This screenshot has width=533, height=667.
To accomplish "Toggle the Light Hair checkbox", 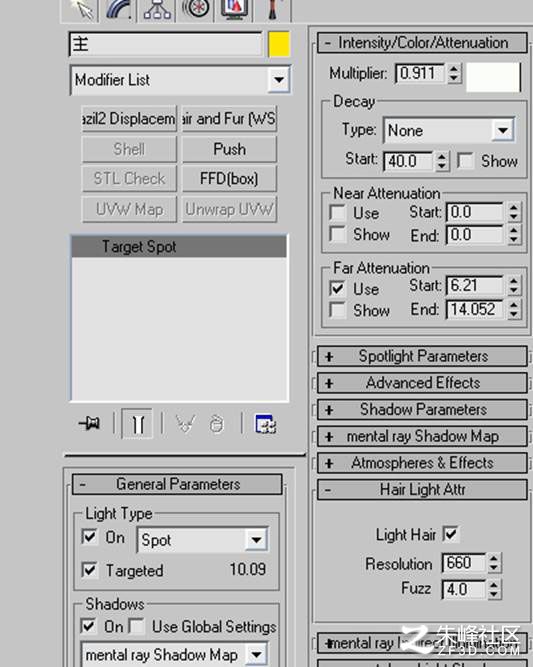I will tap(450, 534).
